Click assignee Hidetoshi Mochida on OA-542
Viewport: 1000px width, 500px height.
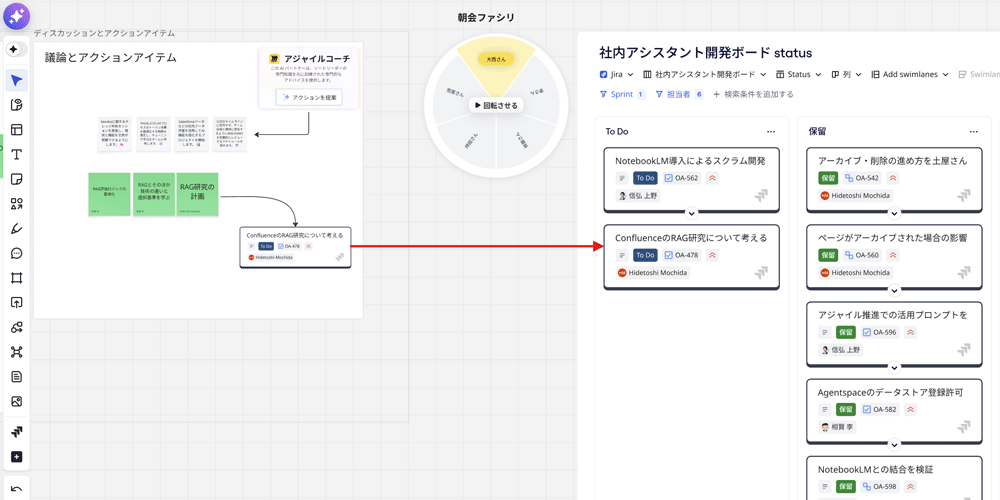pyautogui.click(x=856, y=196)
